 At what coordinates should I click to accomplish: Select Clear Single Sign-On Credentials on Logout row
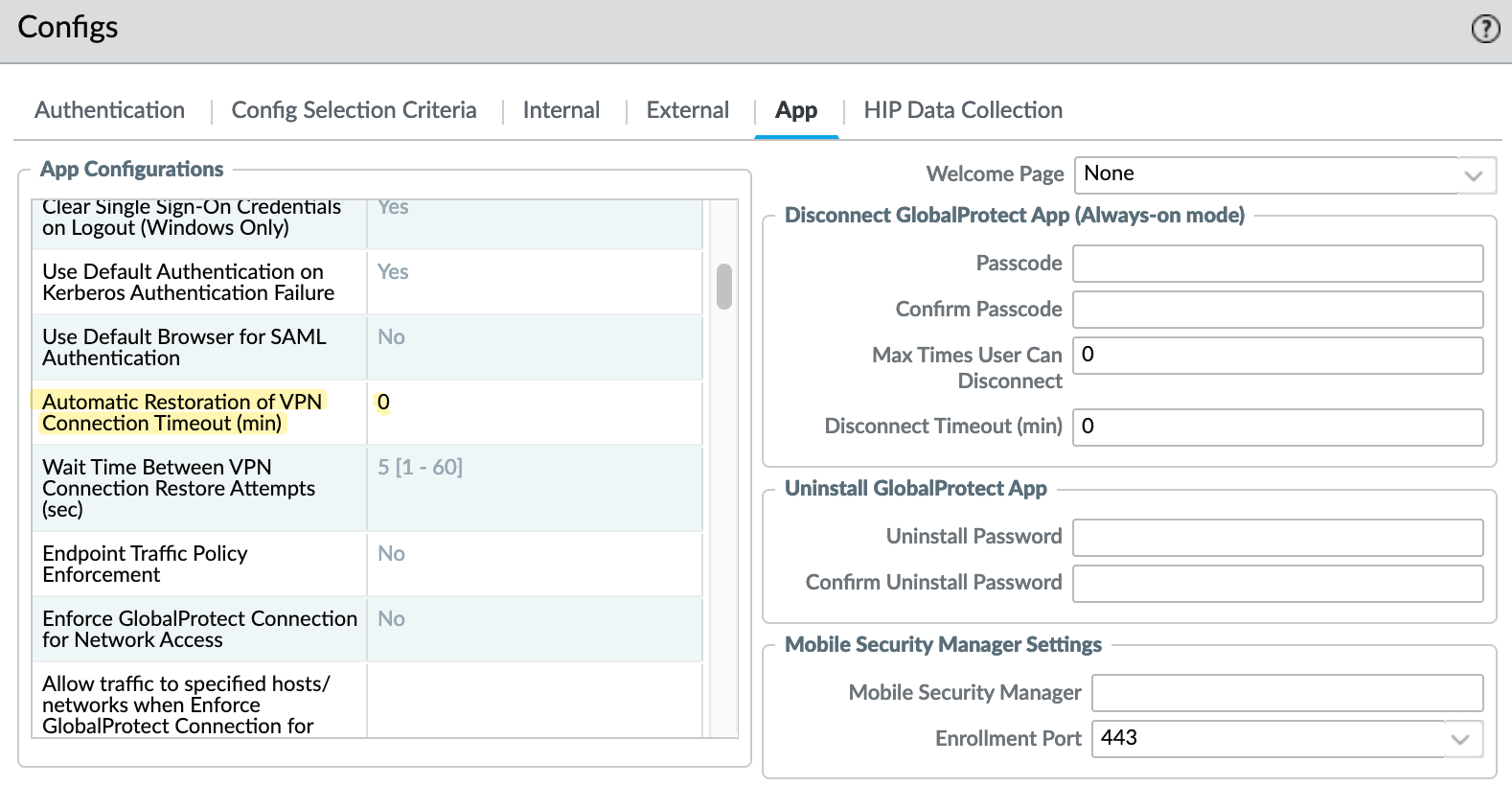[x=367, y=225]
